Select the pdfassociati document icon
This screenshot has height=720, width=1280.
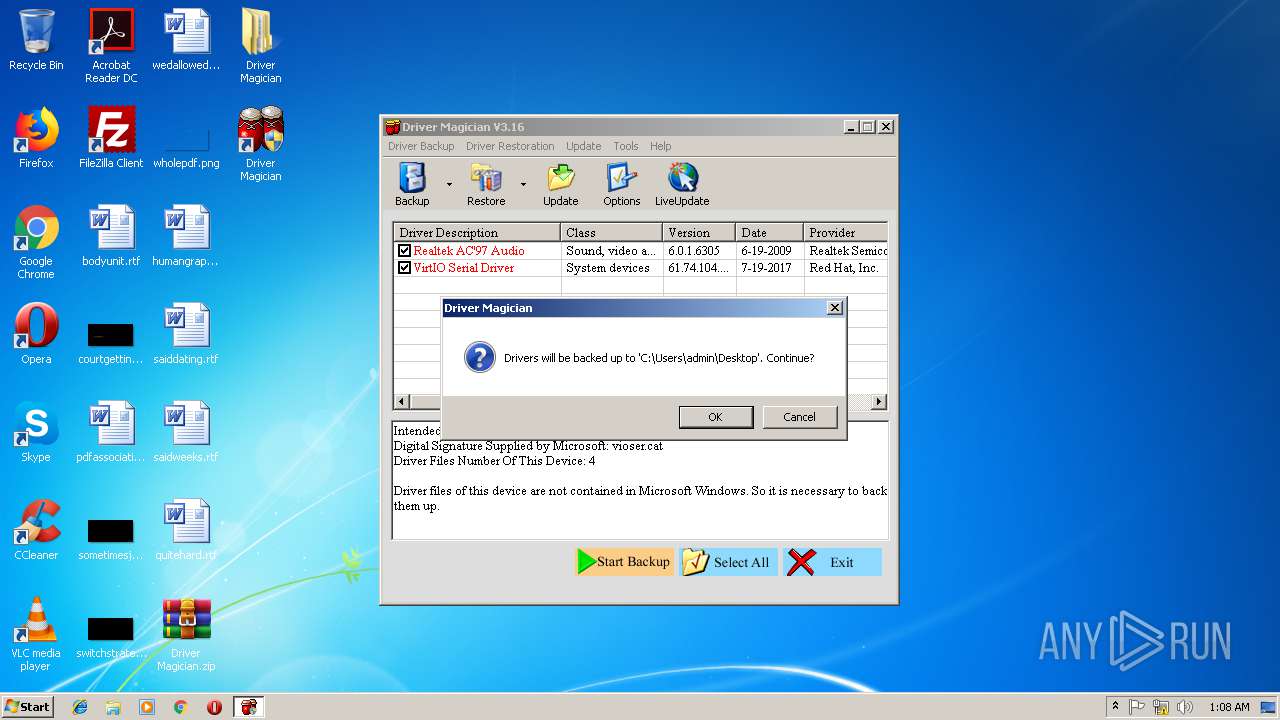[x=111, y=432]
